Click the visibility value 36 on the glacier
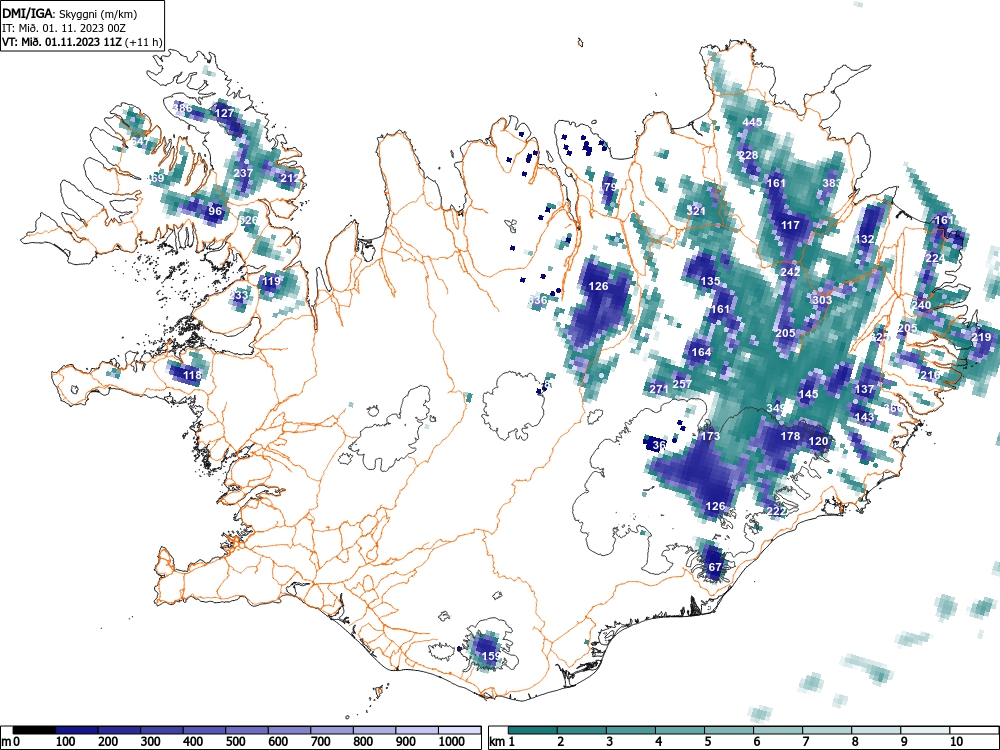 [x=659, y=445]
